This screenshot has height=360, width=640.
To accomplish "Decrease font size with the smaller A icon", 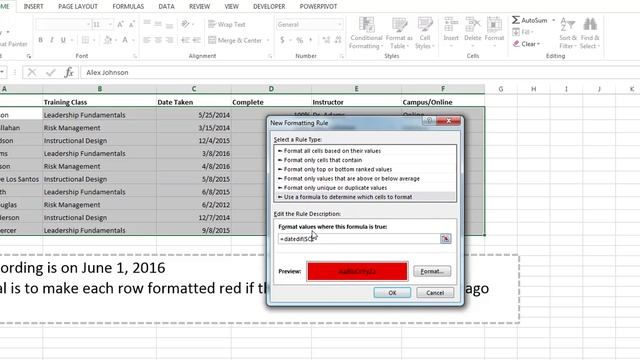I will coord(131,24).
